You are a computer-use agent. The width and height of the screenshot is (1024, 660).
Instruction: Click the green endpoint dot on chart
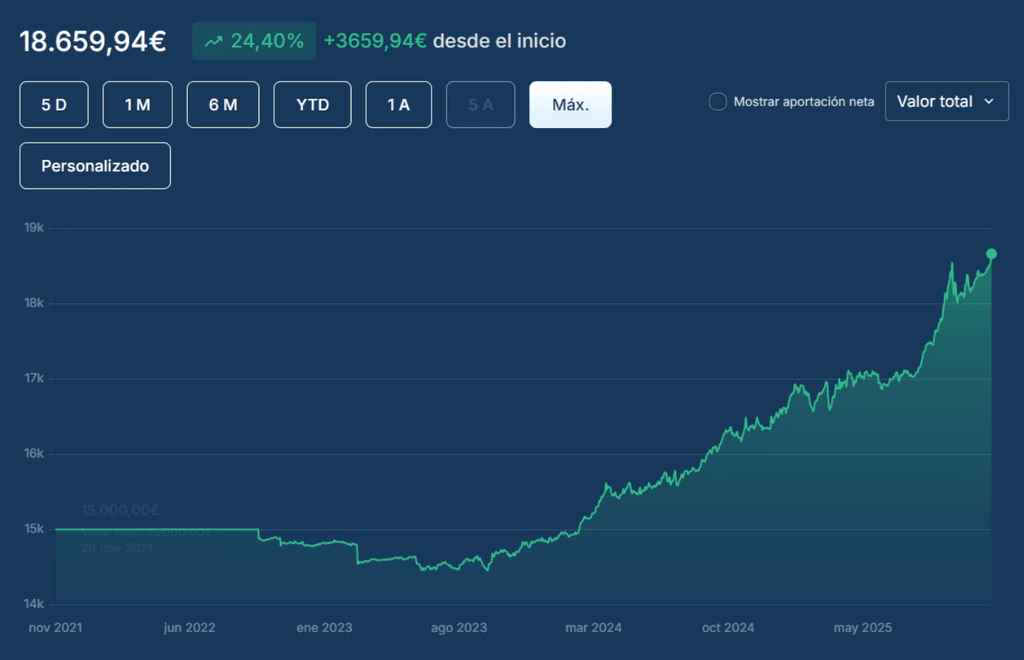point(991,254)
